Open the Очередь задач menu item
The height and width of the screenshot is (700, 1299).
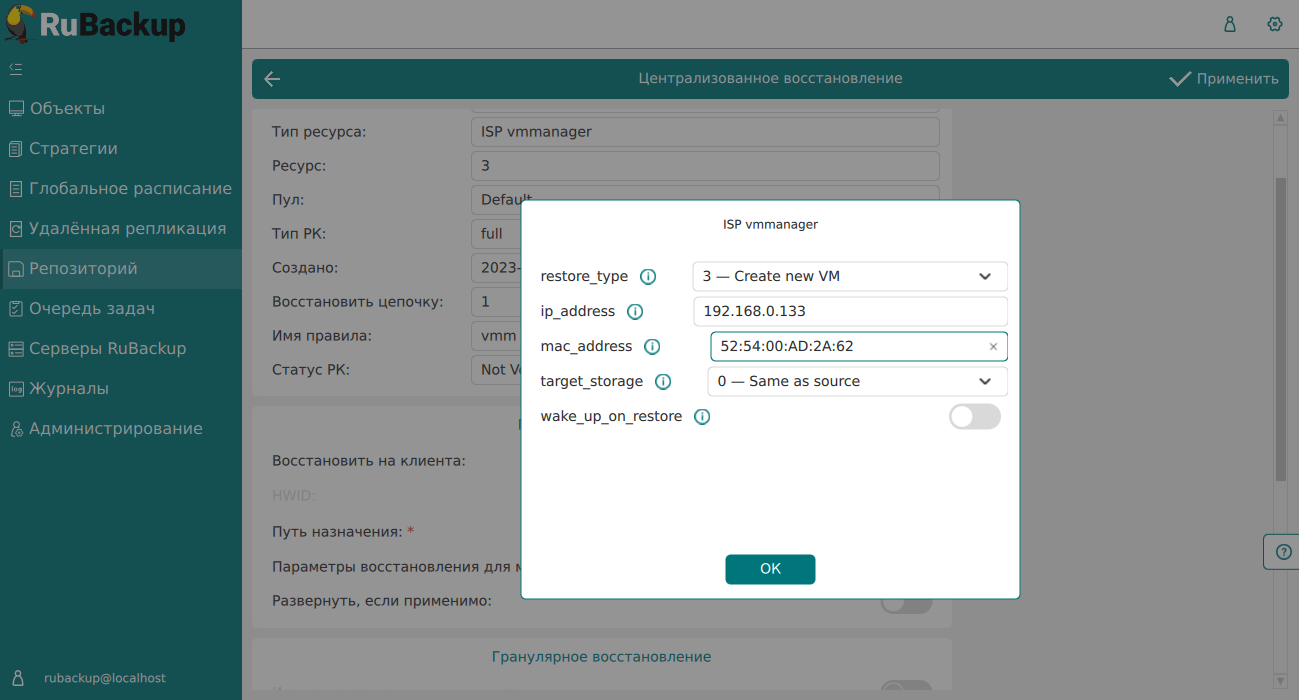coord(92,309)
